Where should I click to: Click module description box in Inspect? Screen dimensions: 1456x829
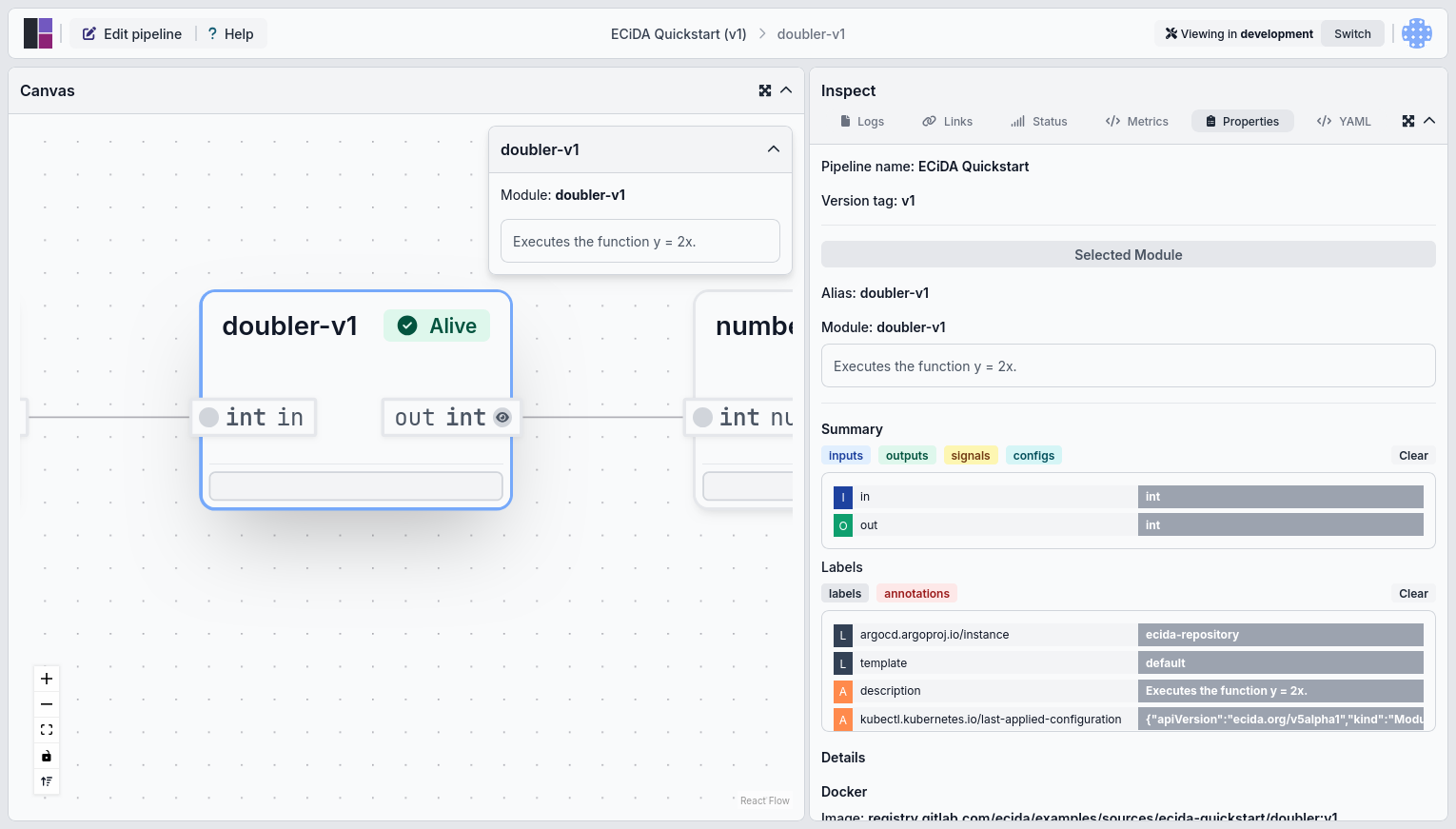coord(1129,365)
